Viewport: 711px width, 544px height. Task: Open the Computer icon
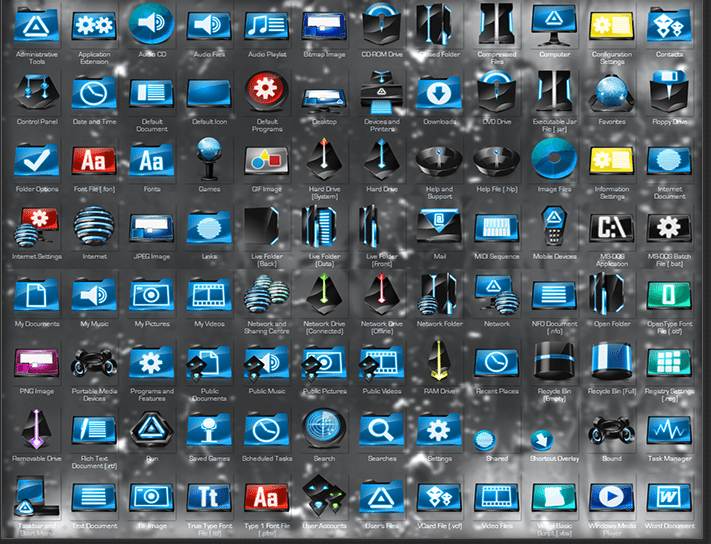555,25
